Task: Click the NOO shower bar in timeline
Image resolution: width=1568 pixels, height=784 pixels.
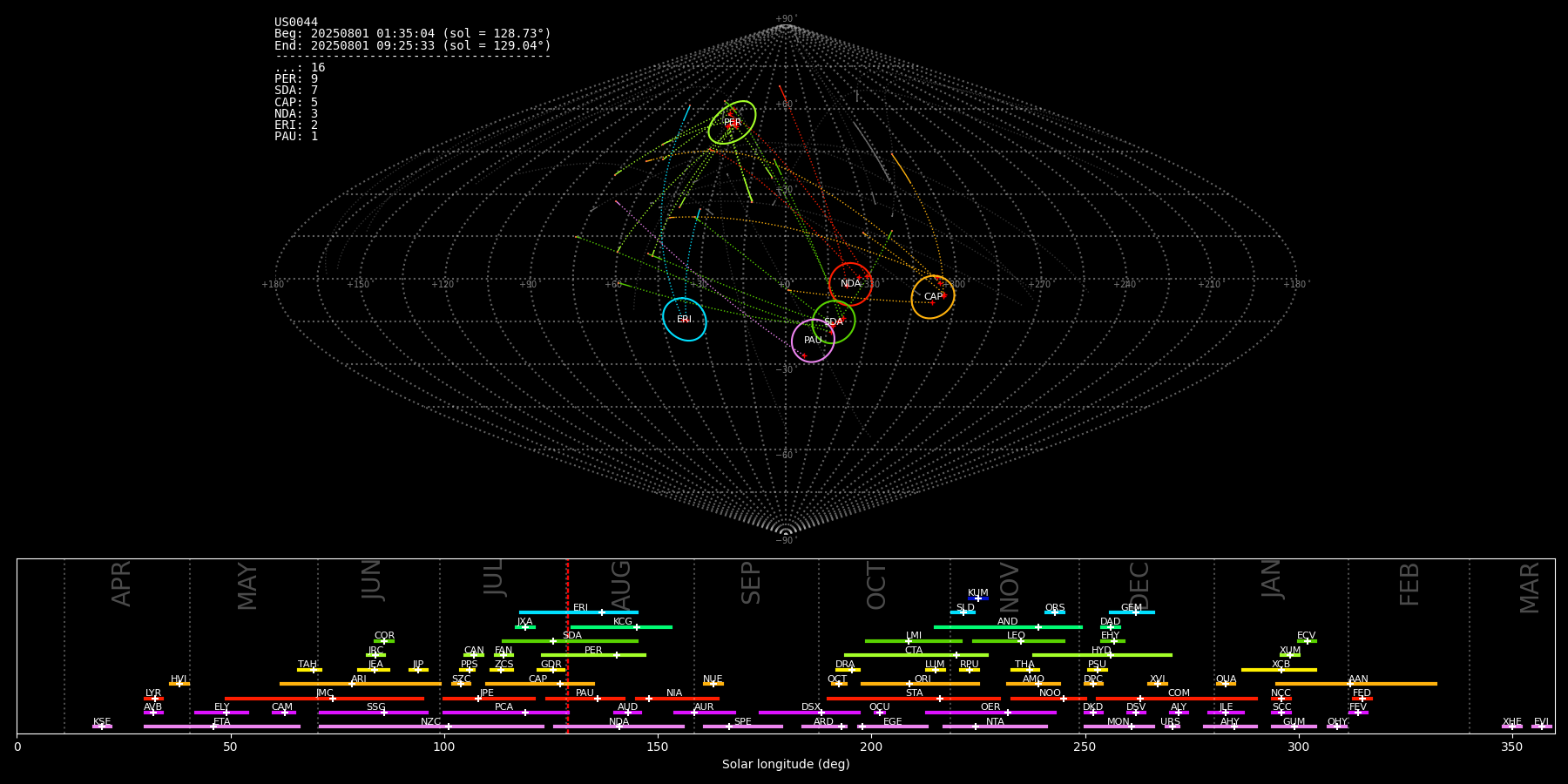Action: tap(1049, 698)
